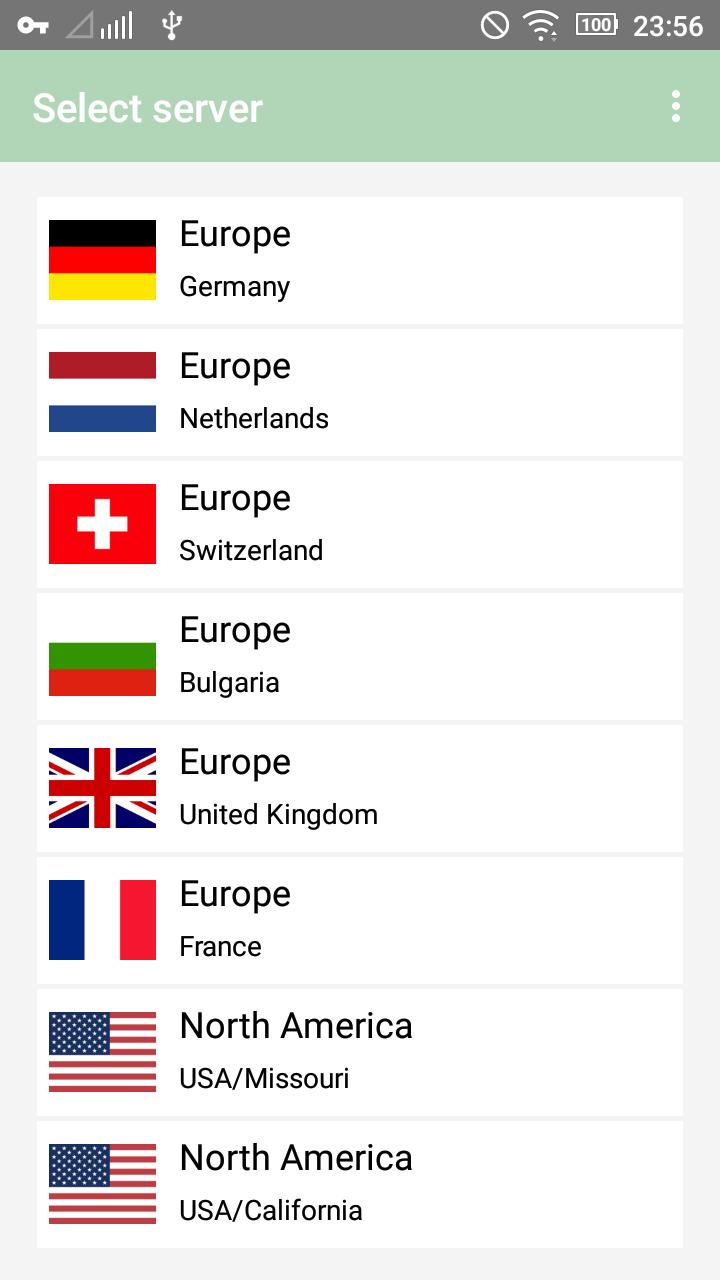
Task: Choose the Netherlands server entry
Action: point(360,392)
